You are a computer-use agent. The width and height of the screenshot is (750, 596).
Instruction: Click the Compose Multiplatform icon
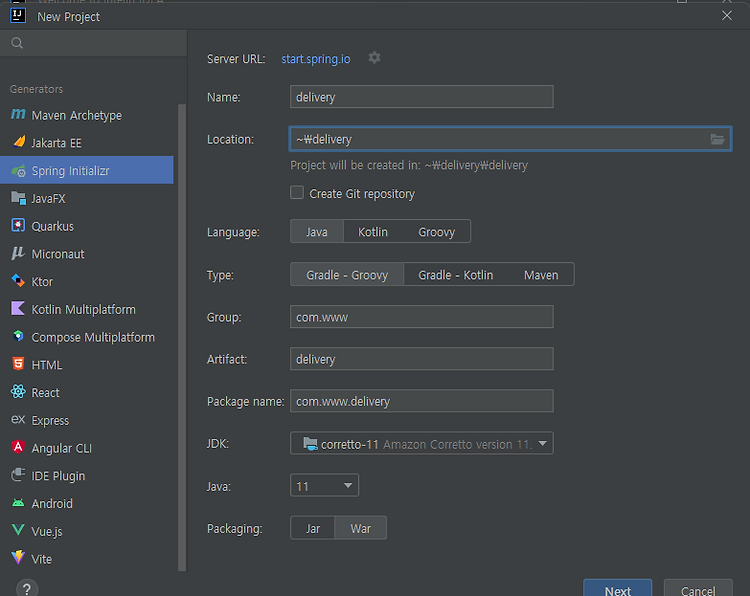point(18,336)
